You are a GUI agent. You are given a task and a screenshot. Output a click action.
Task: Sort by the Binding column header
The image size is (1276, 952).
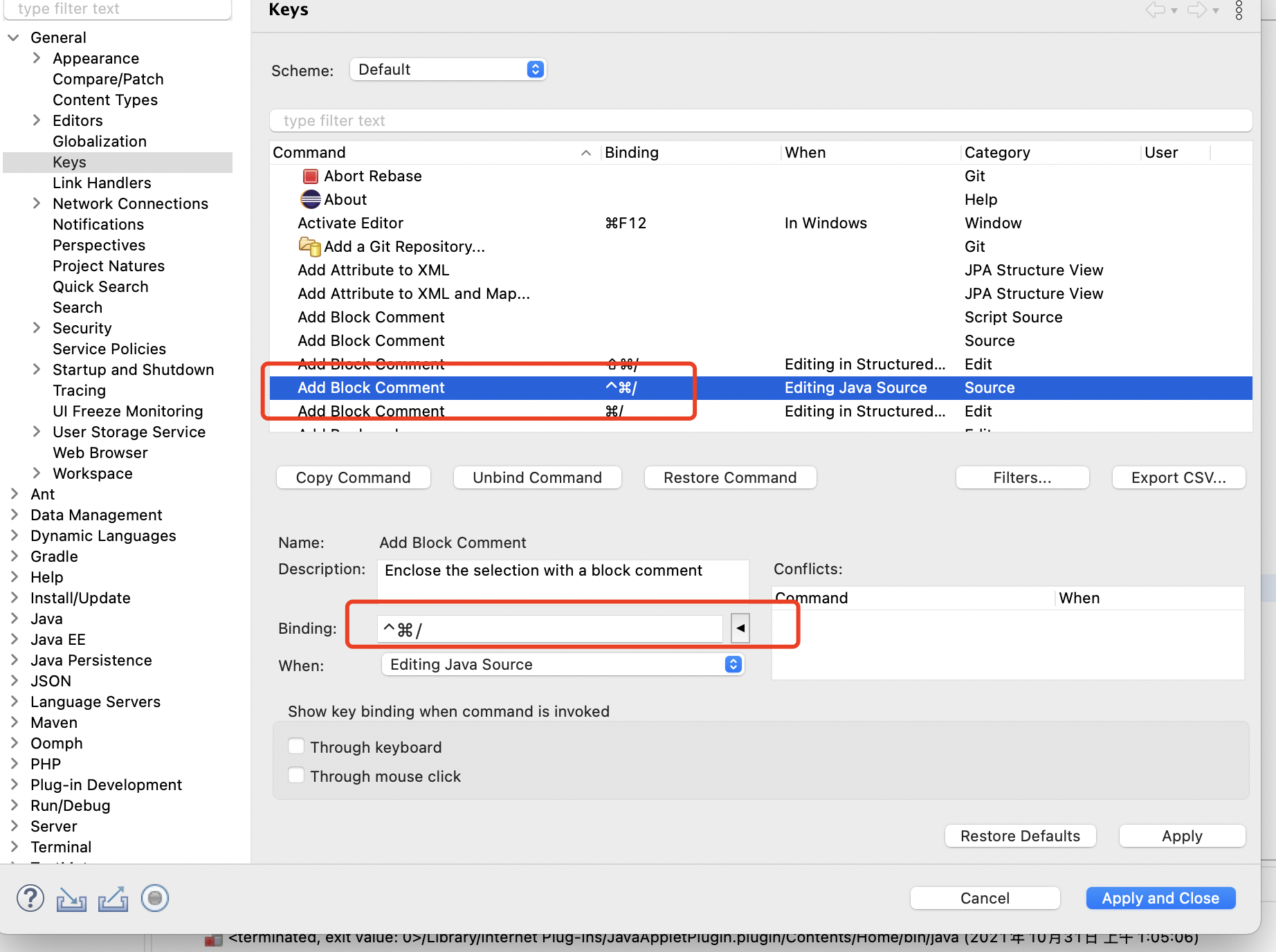[691, 152]
